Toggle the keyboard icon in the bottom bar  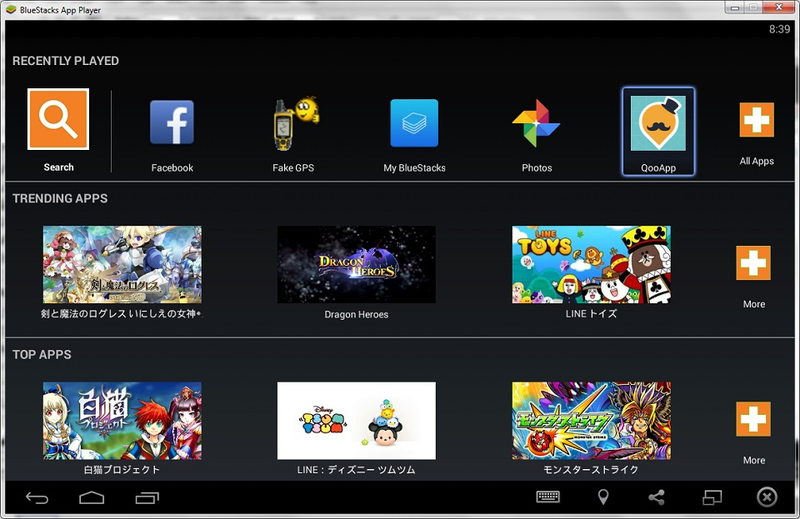click(548, 497)
